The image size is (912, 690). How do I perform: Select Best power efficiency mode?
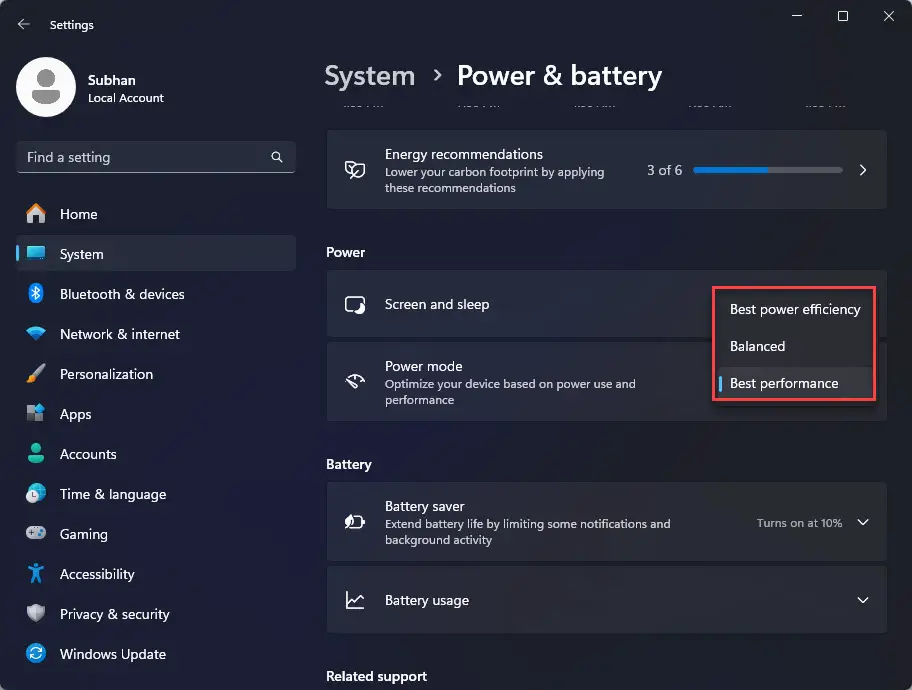click(794, 309)
